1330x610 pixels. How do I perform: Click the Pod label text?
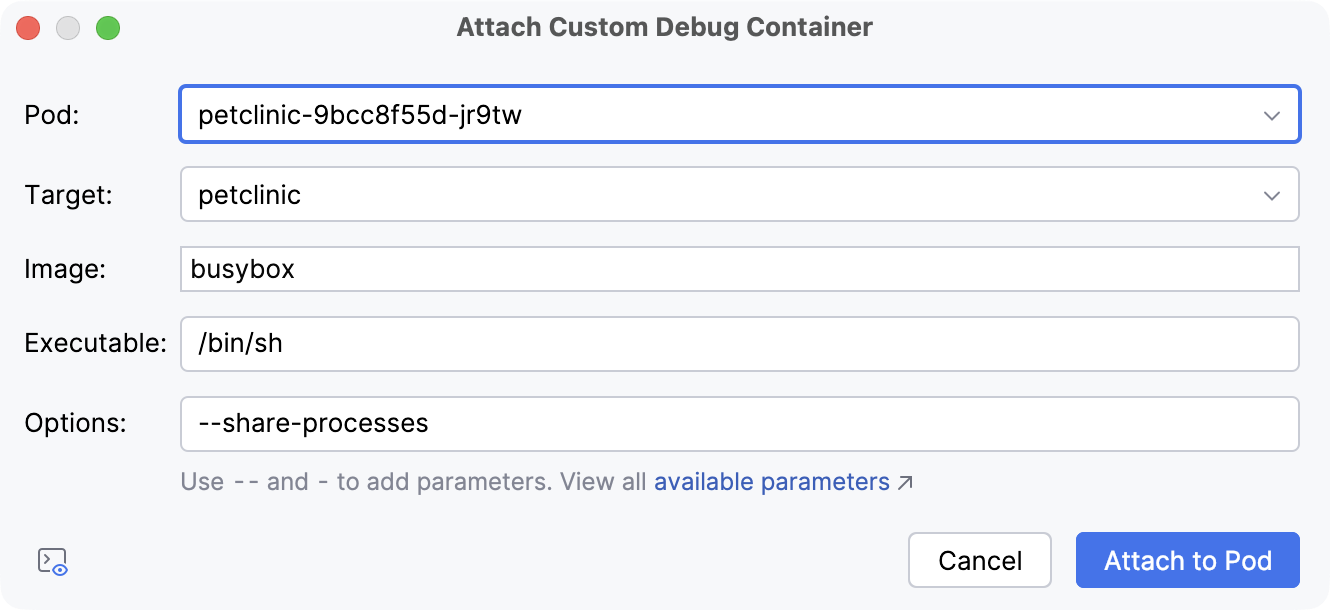point(48,114)
